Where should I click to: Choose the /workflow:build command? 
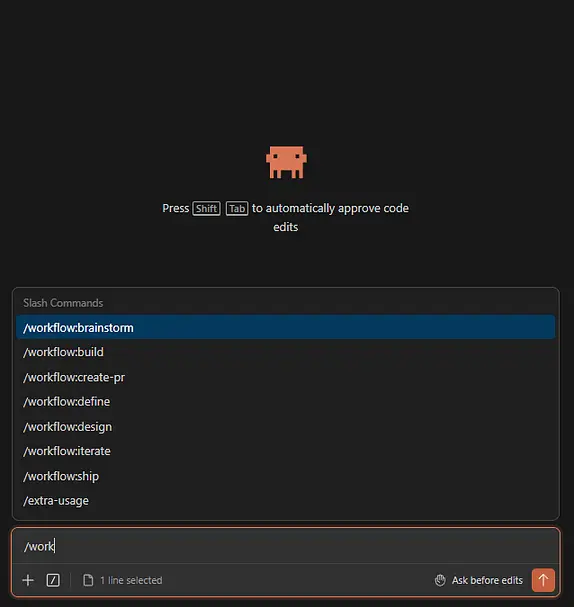[x=286, y=352]
